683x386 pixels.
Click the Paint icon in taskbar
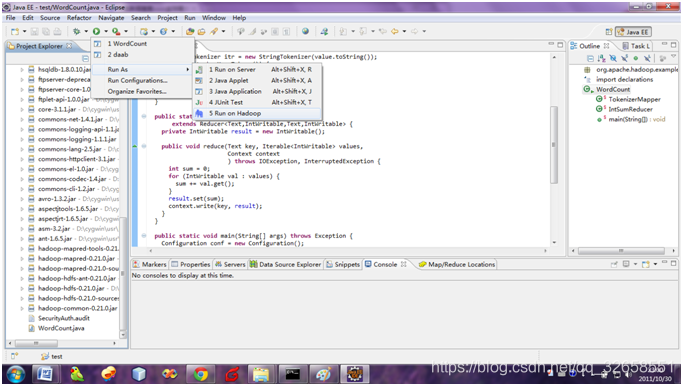tap(323, 374)
